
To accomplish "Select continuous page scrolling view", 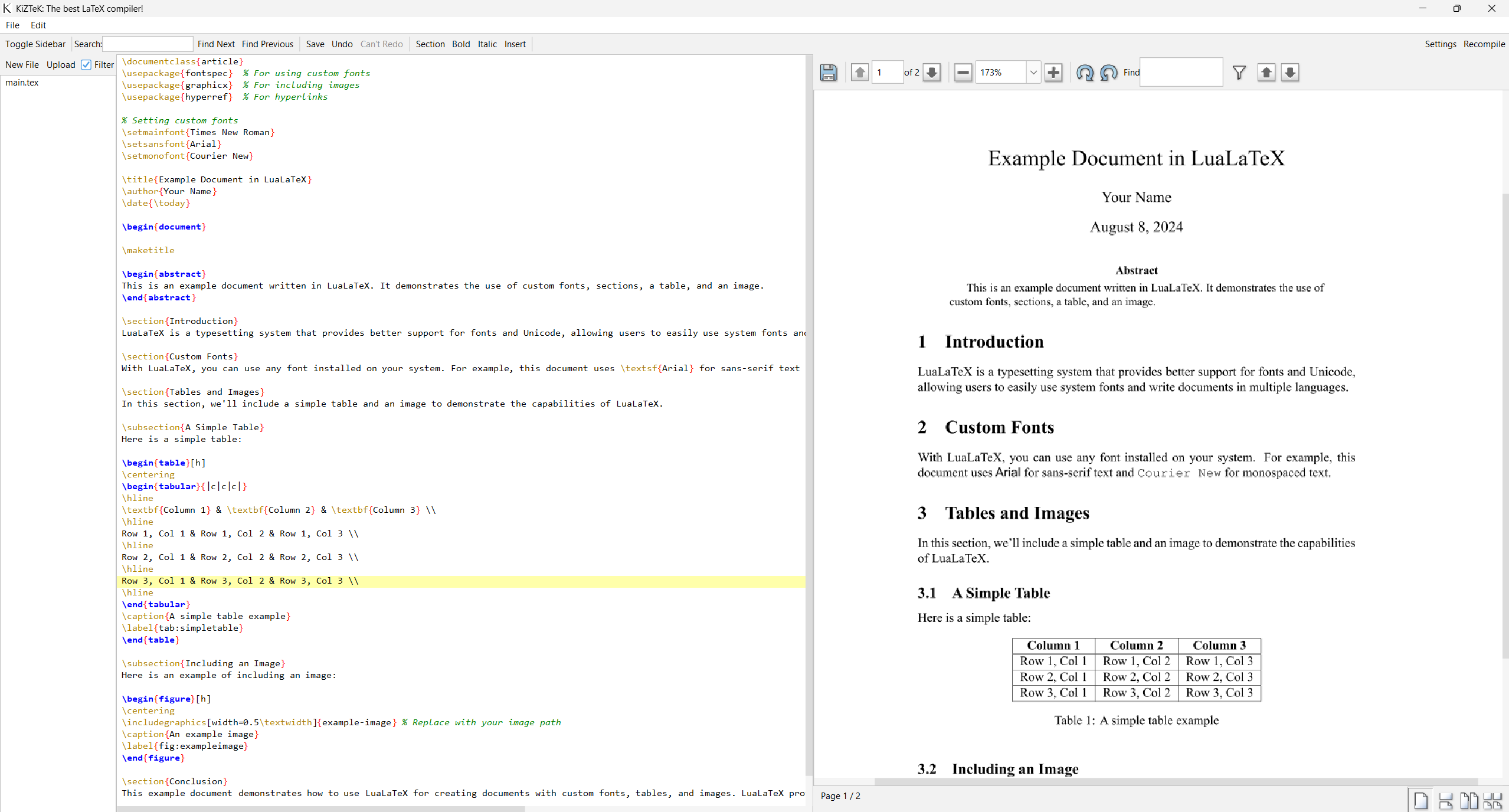I will [x=1445, y=801].
